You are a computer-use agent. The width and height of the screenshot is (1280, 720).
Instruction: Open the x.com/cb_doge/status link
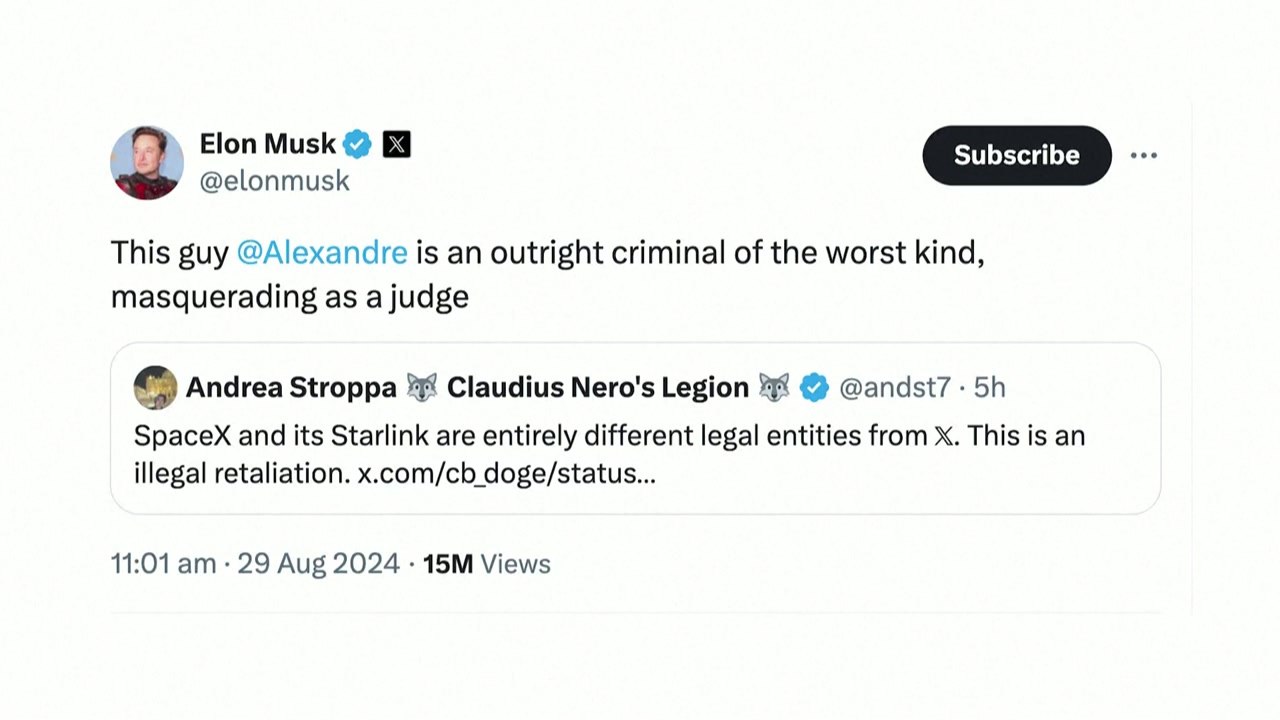coord(506,473)
